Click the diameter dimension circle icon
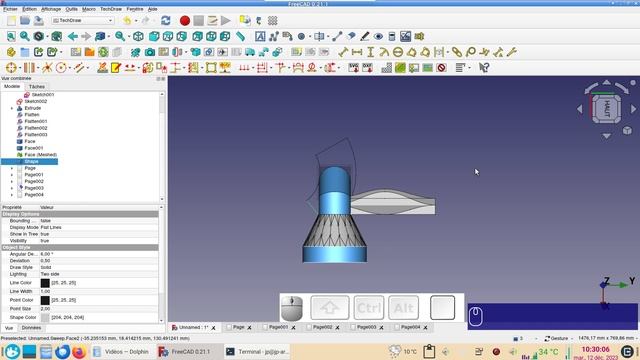This screenshot has height=360, width=640. coord(398,52)
